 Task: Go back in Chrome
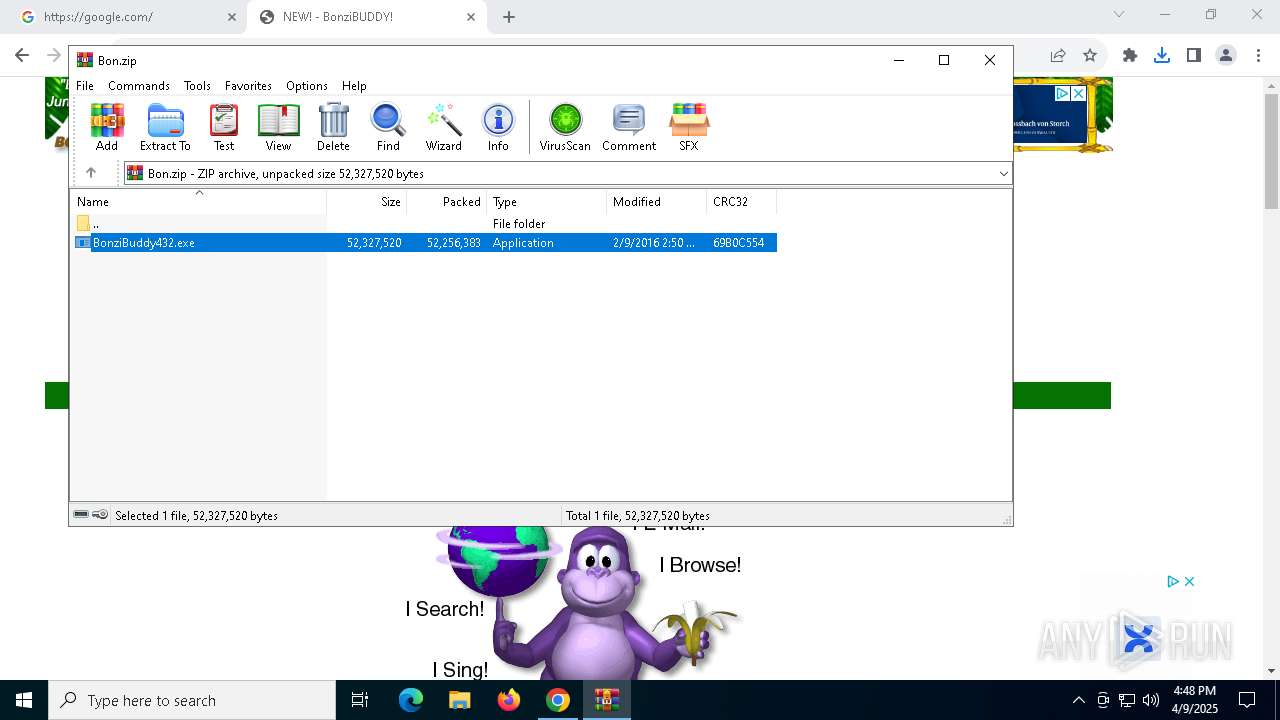pyautogui.click(x=22, y=55)
